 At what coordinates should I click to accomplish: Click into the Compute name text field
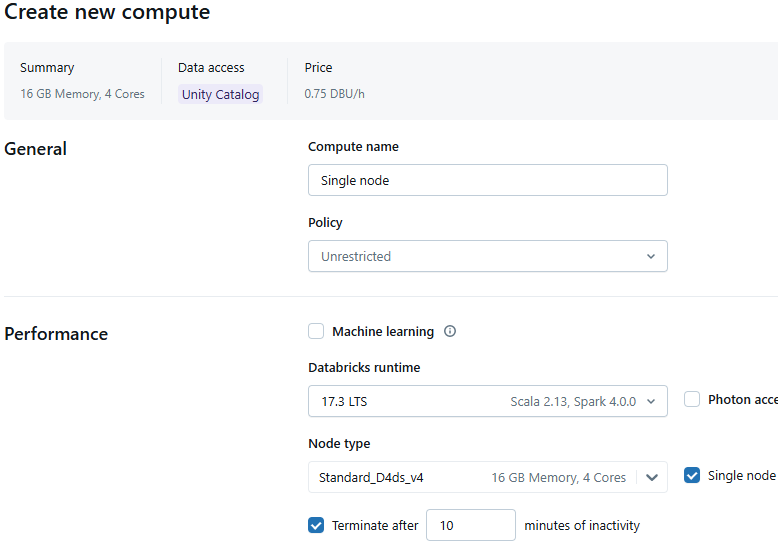coord(487,181)
